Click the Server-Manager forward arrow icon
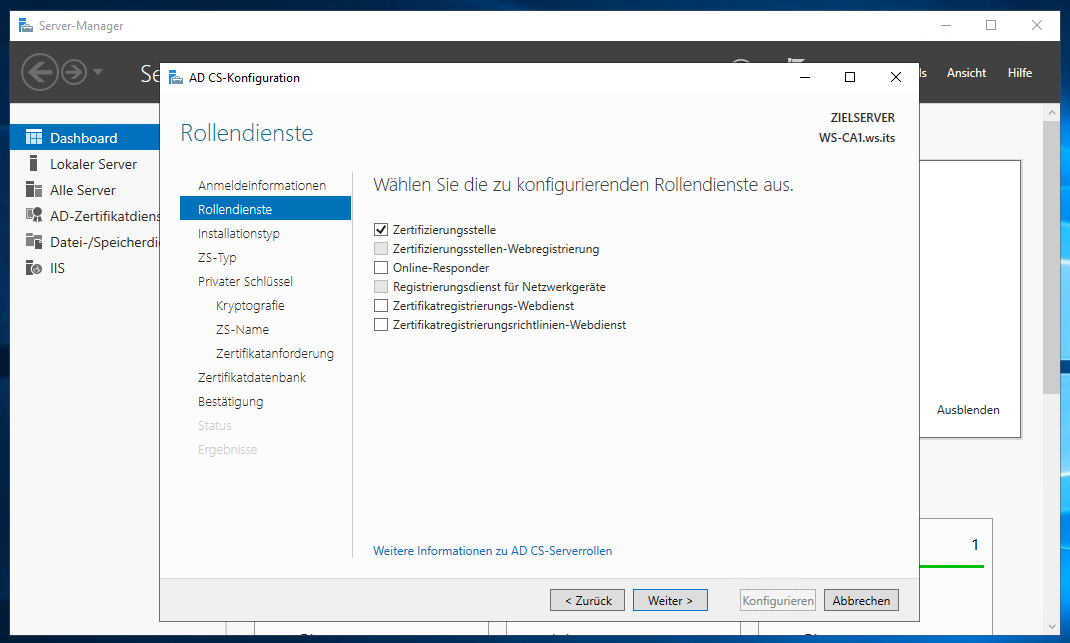 click(x=74, y=72)
